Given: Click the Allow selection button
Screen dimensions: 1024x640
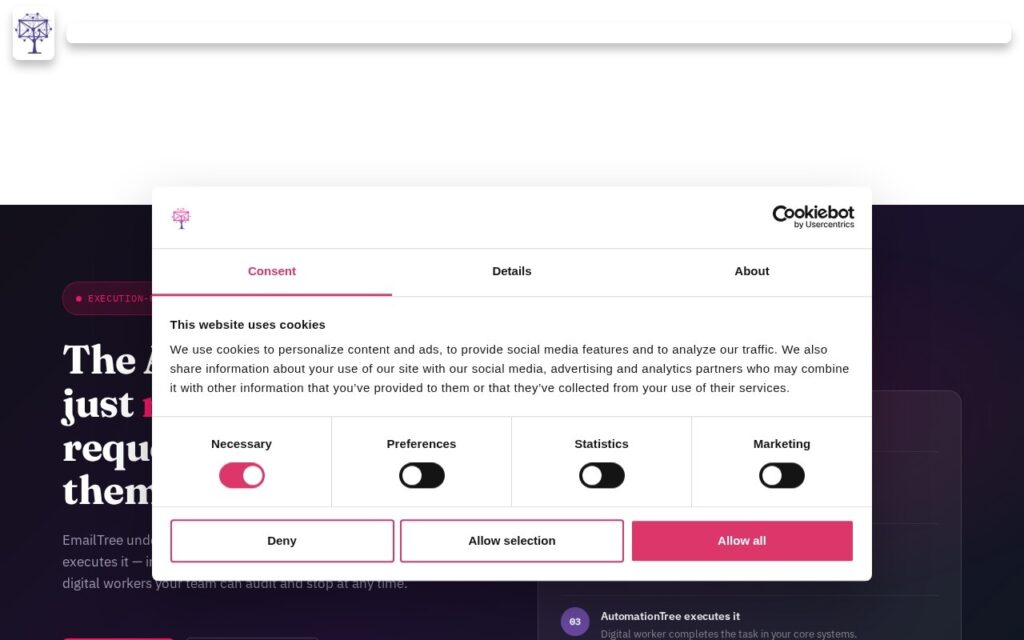Looking at the screenshot, I should click(512, 541).
